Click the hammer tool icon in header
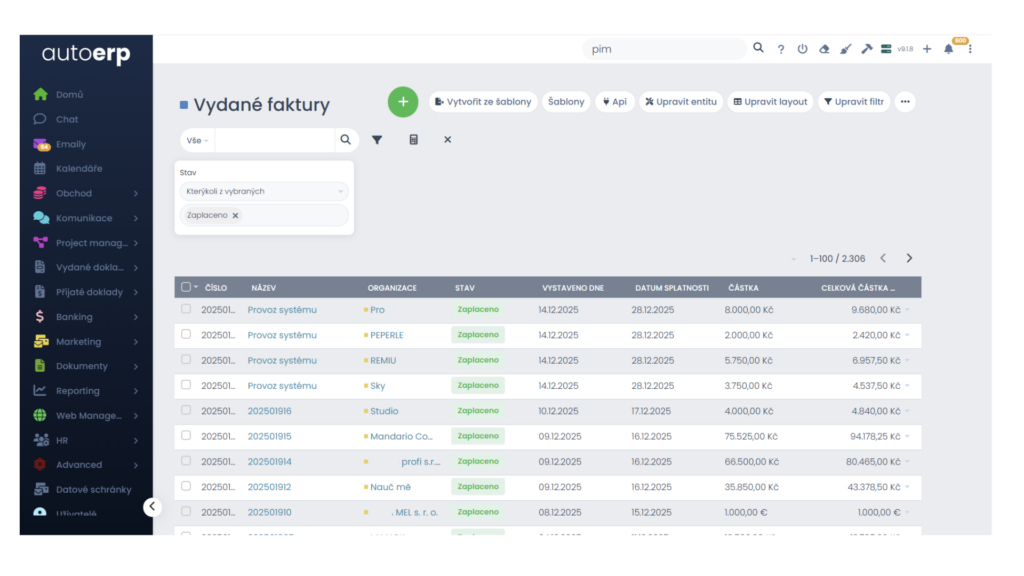Screen dimensions: 1024x576 coord(866,49)
